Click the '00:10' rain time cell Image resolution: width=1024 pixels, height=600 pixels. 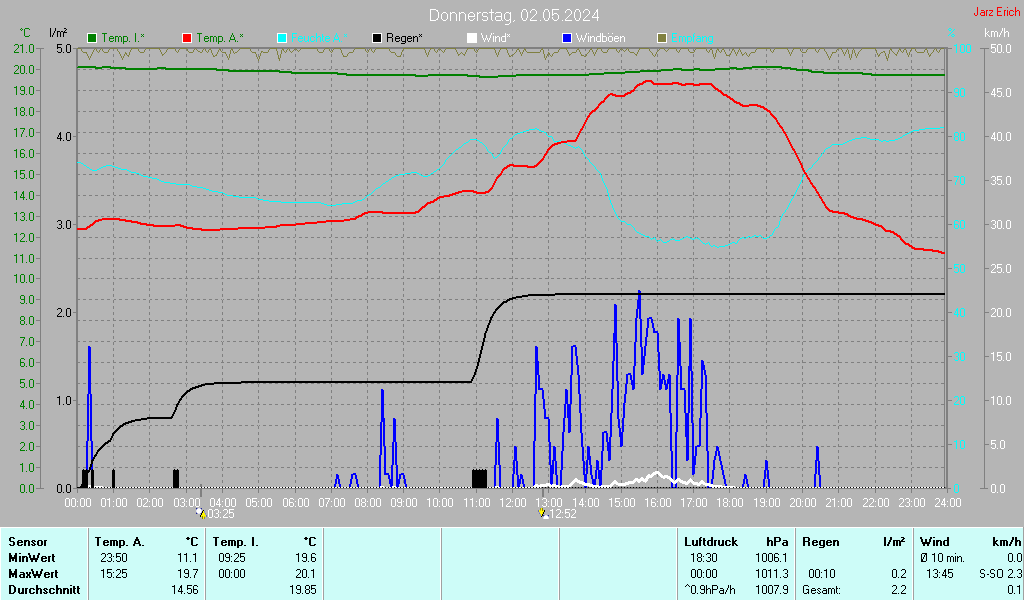(822, 574)
